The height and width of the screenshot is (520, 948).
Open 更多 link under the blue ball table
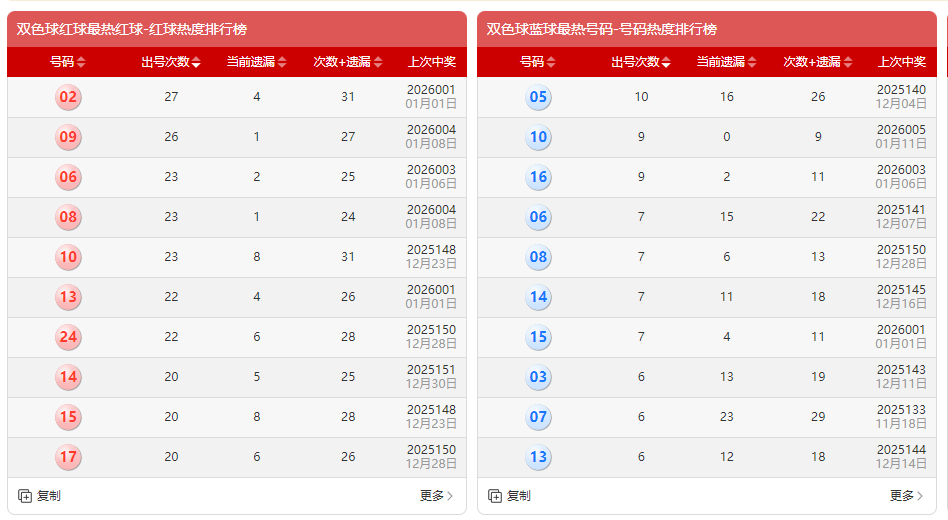coord(906,496)
